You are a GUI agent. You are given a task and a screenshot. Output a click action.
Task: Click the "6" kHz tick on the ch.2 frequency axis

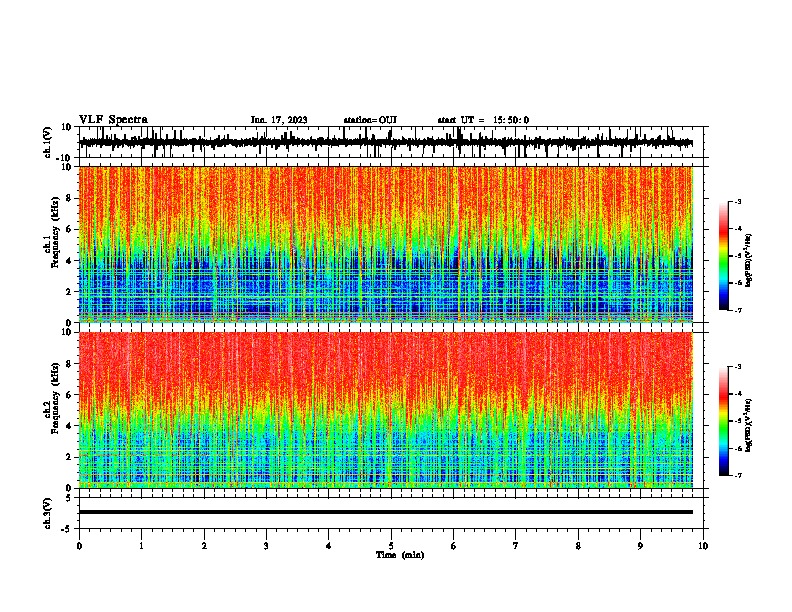70,395
